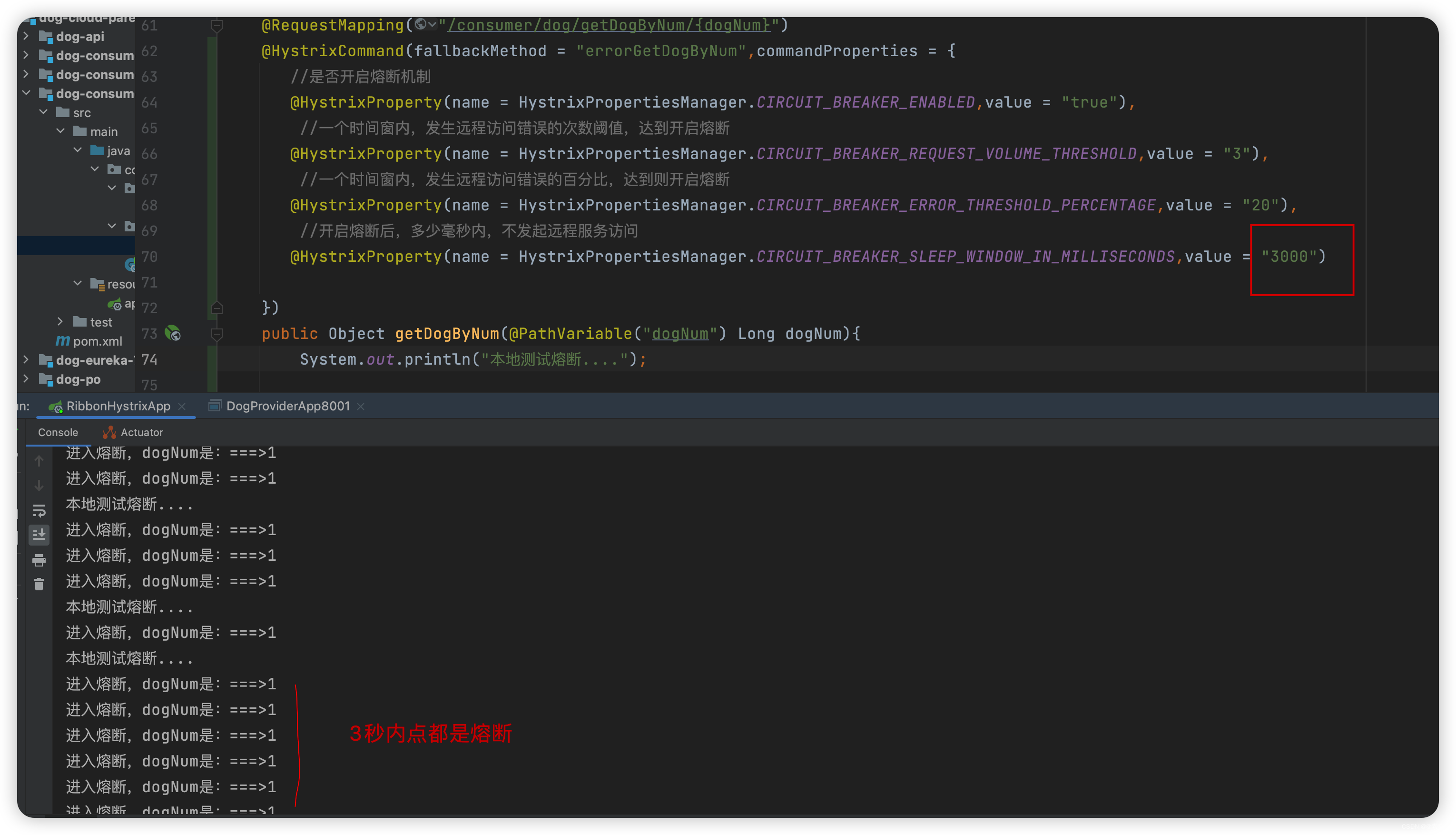Open the Actuator tab

[132, 432]
